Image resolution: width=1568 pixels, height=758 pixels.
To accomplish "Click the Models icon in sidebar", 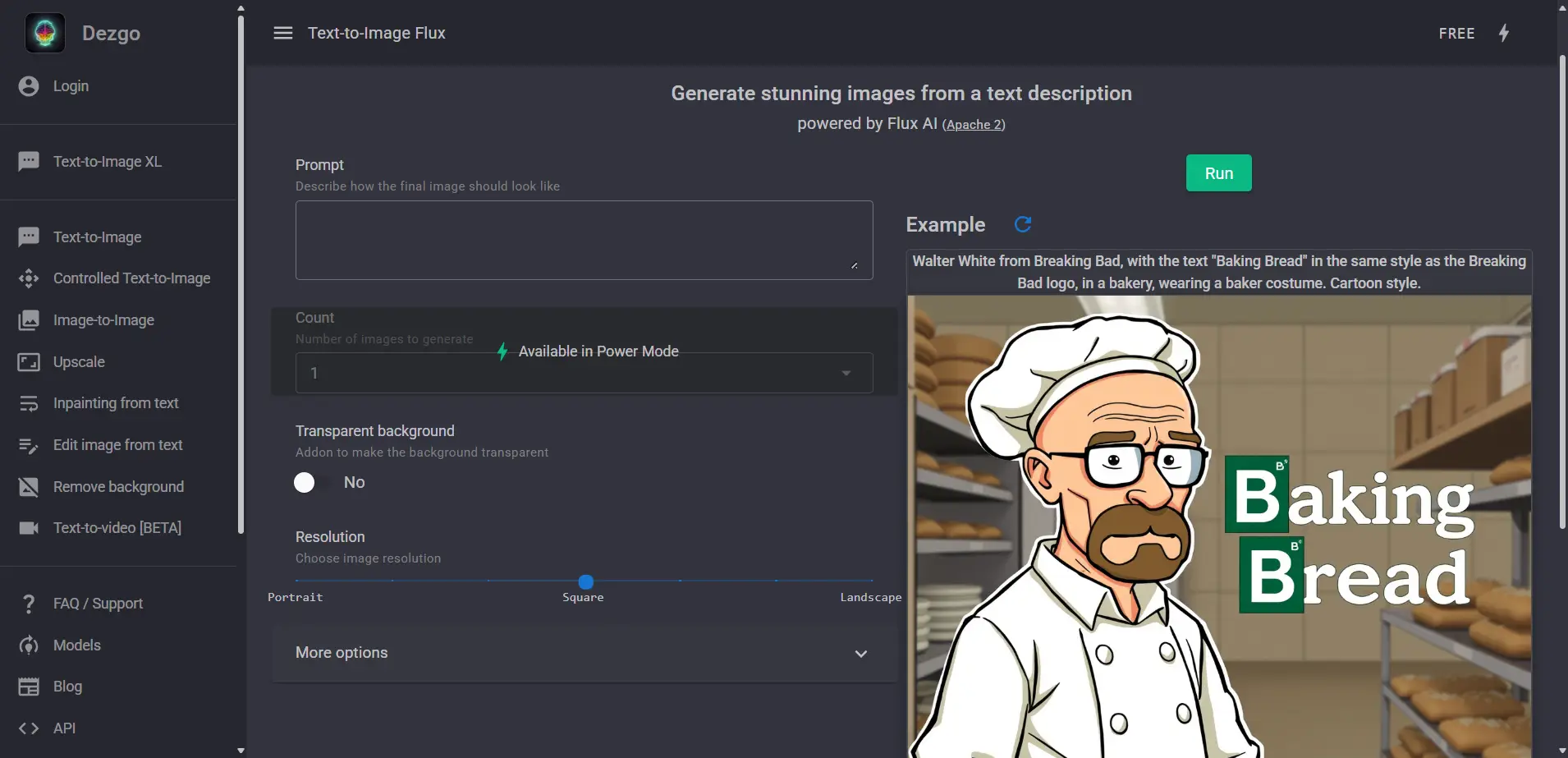I will coord(29,645).
